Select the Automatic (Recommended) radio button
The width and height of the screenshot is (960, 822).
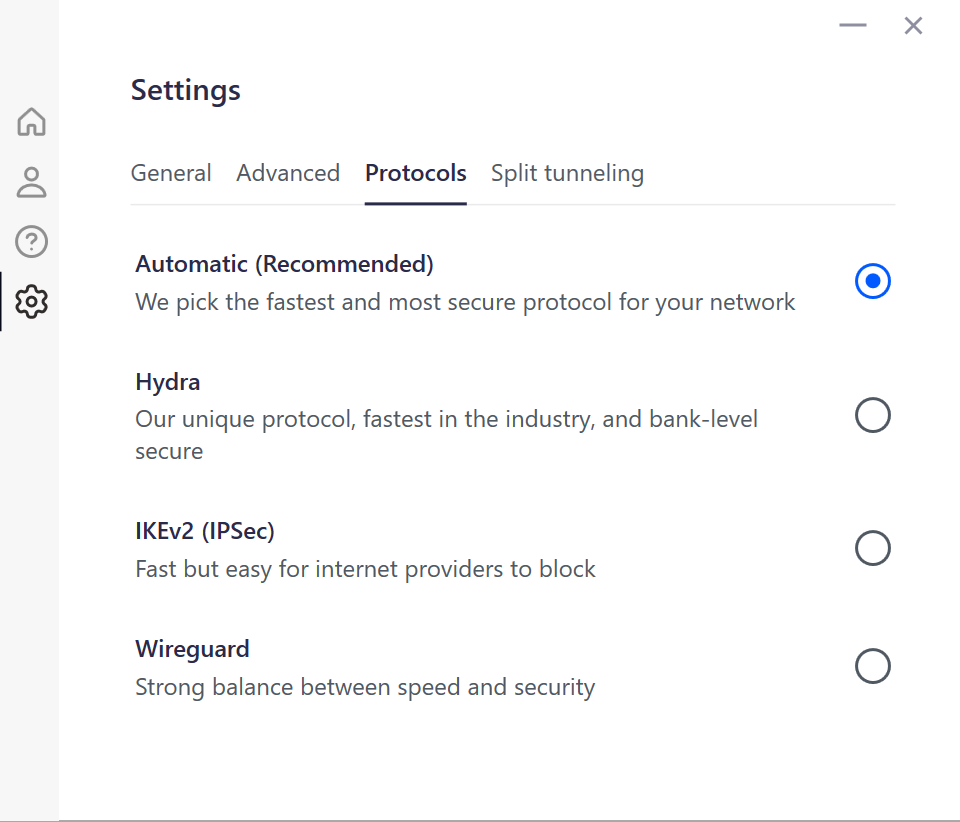[x=873, y=282]
